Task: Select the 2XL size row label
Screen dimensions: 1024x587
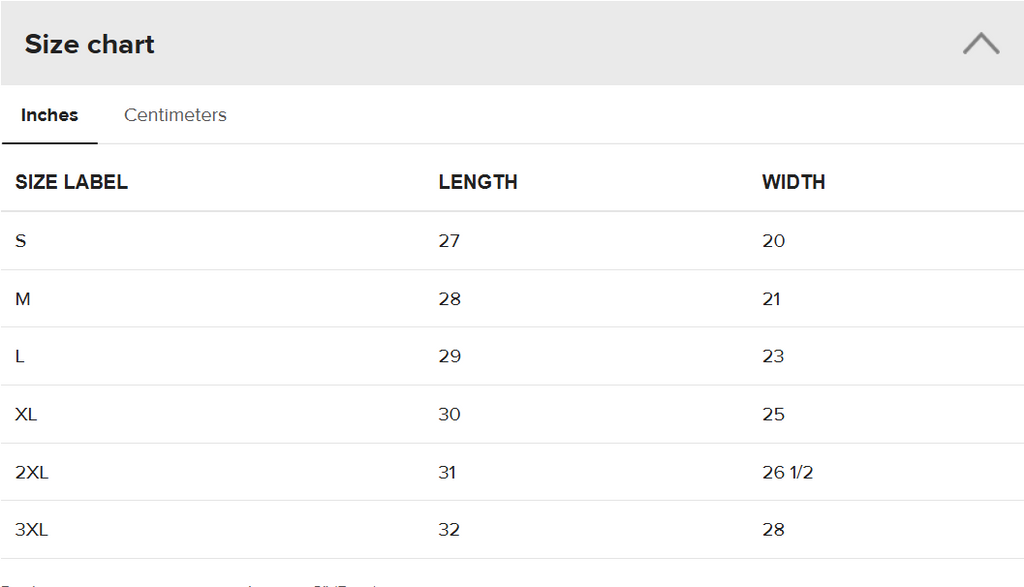Action: [32, 472]
